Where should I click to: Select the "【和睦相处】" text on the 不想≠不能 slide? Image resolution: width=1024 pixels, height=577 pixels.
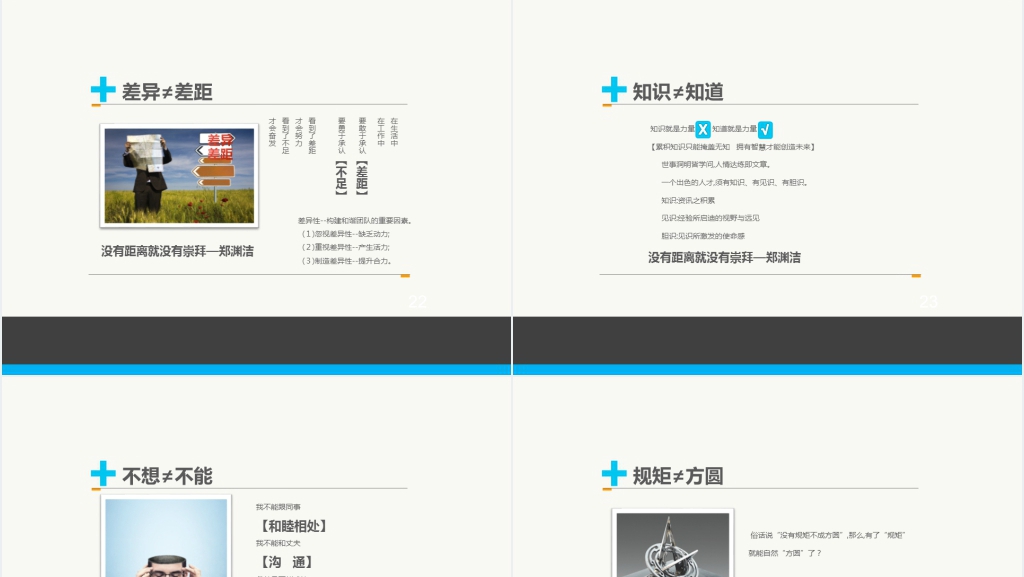click(x=294, y=526)
